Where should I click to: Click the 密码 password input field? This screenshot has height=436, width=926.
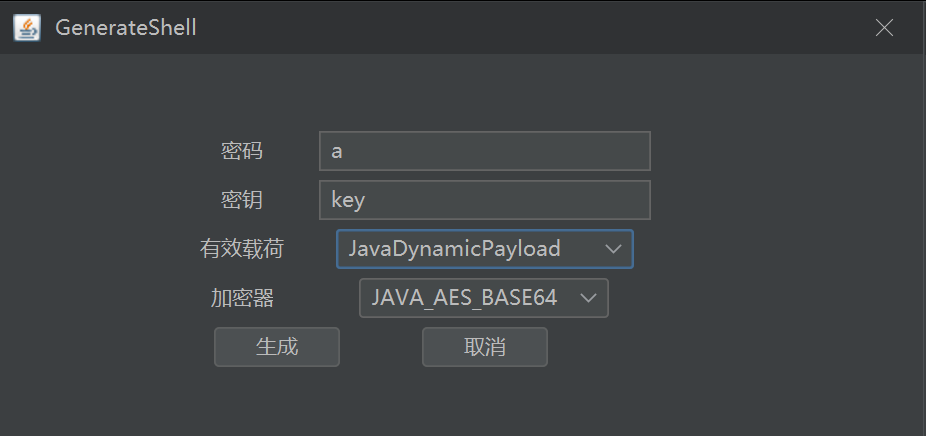[x=484, y=151]
